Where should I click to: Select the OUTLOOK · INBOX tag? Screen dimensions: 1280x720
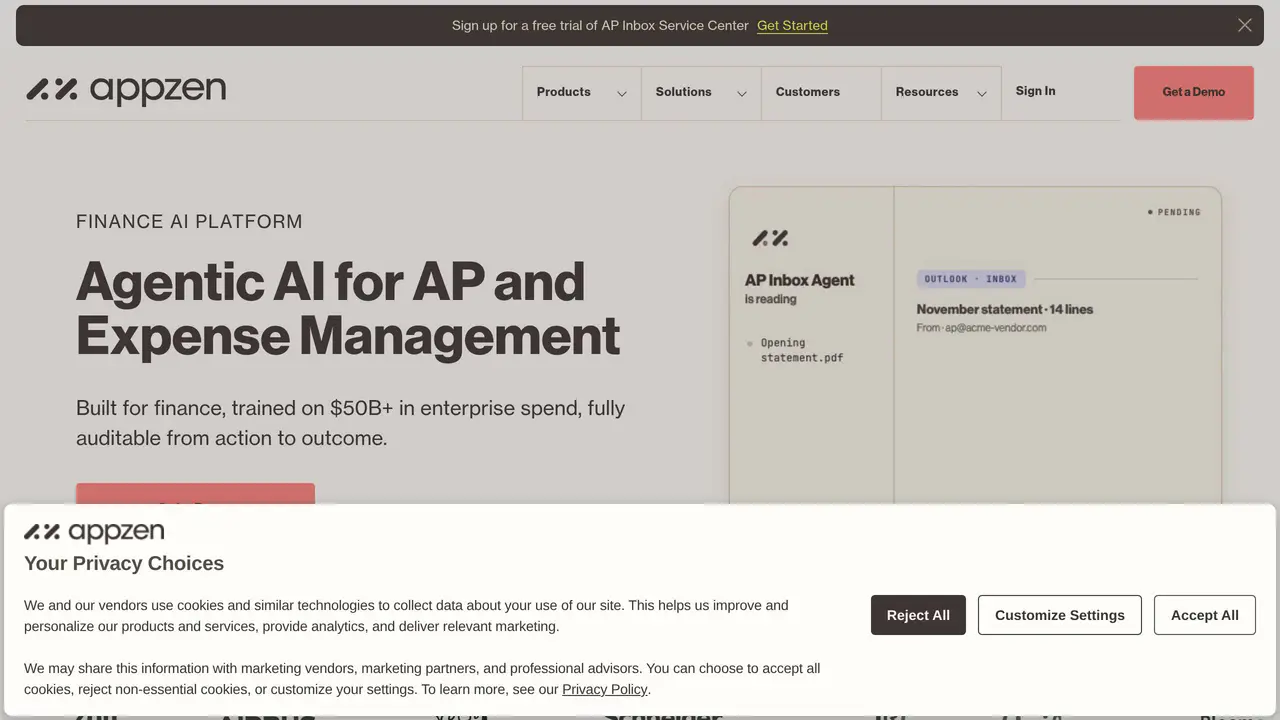point(970,279)
